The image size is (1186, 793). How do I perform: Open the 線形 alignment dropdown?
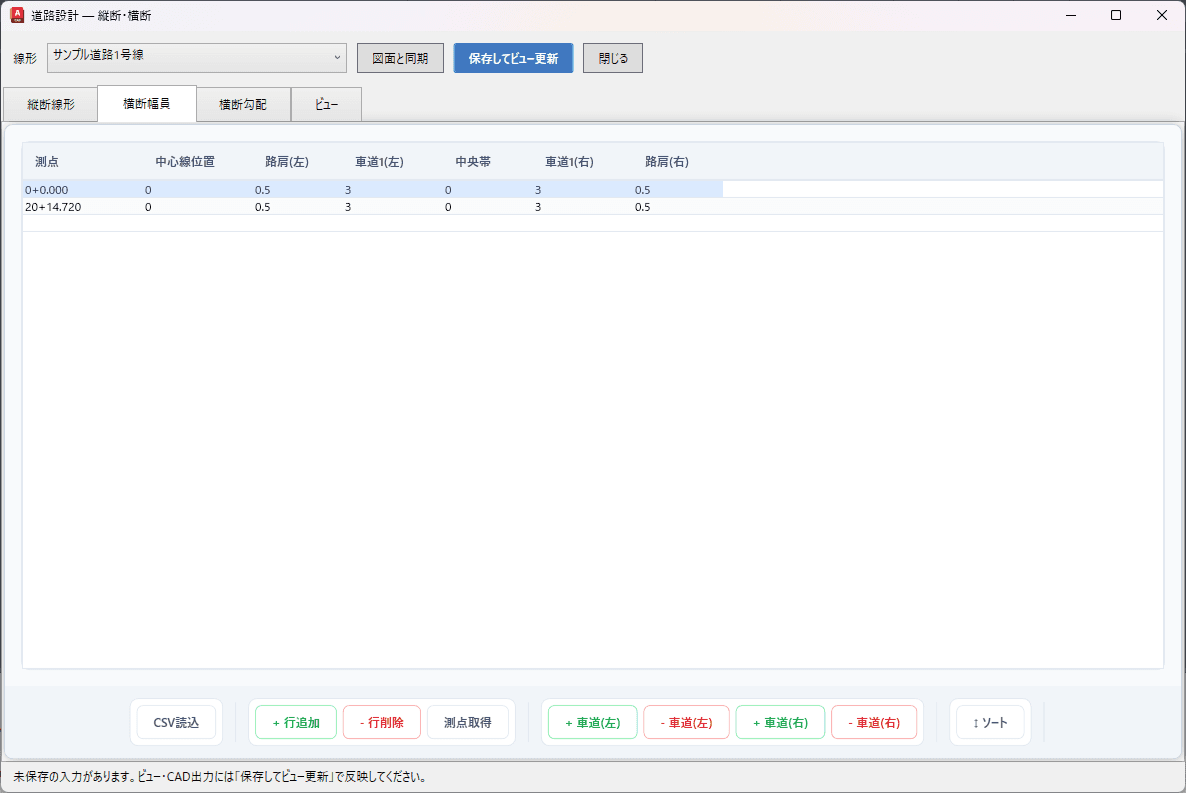coord(197,58)
